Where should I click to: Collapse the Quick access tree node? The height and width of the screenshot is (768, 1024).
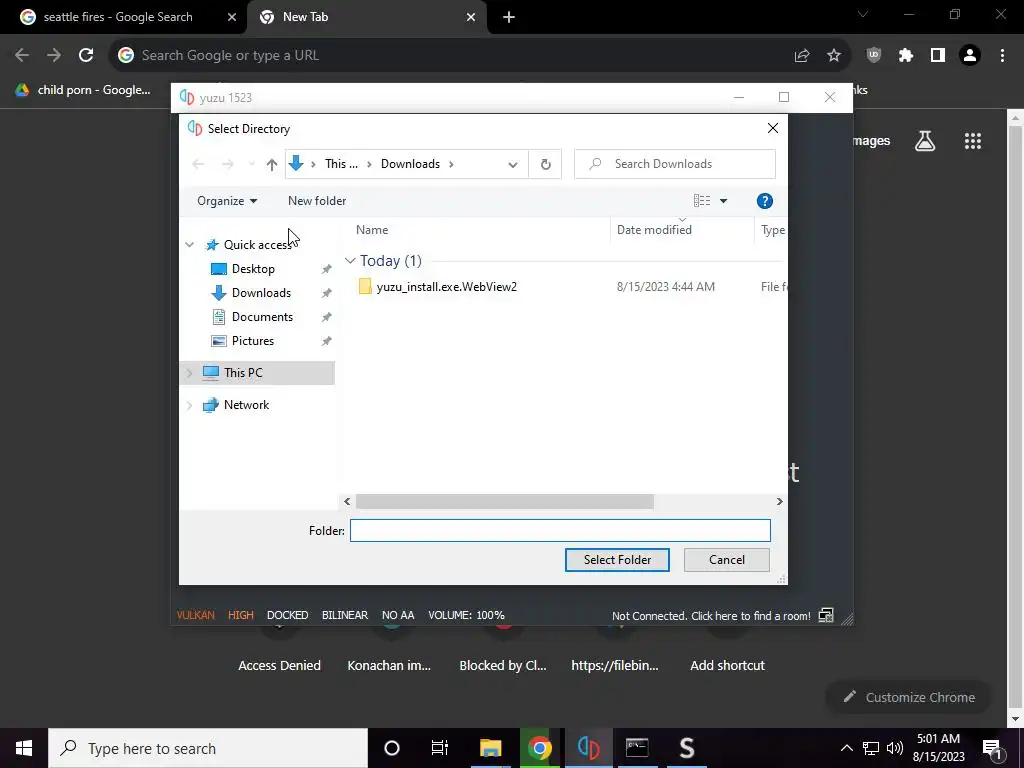(189, 245)
